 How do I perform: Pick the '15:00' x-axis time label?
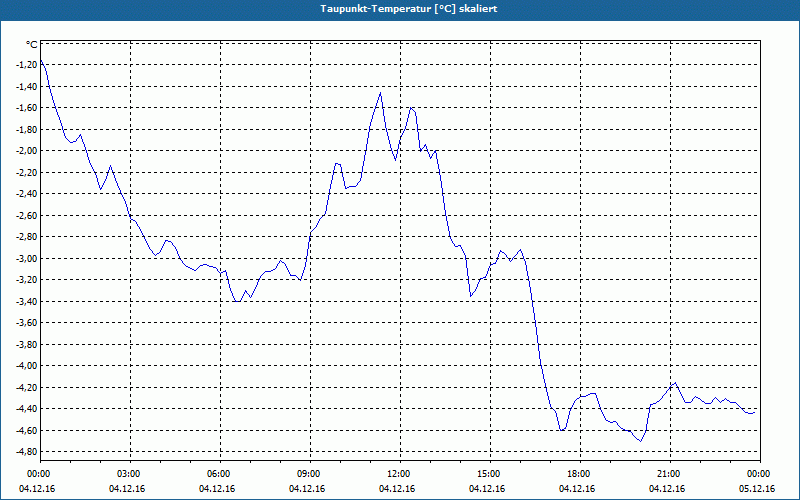pyautogui.click(x=490, y=474)
